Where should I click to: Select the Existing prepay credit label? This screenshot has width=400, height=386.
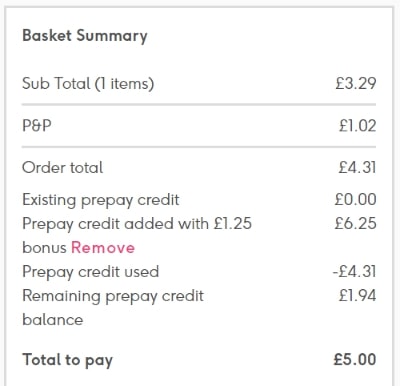(x=101, y=200)
